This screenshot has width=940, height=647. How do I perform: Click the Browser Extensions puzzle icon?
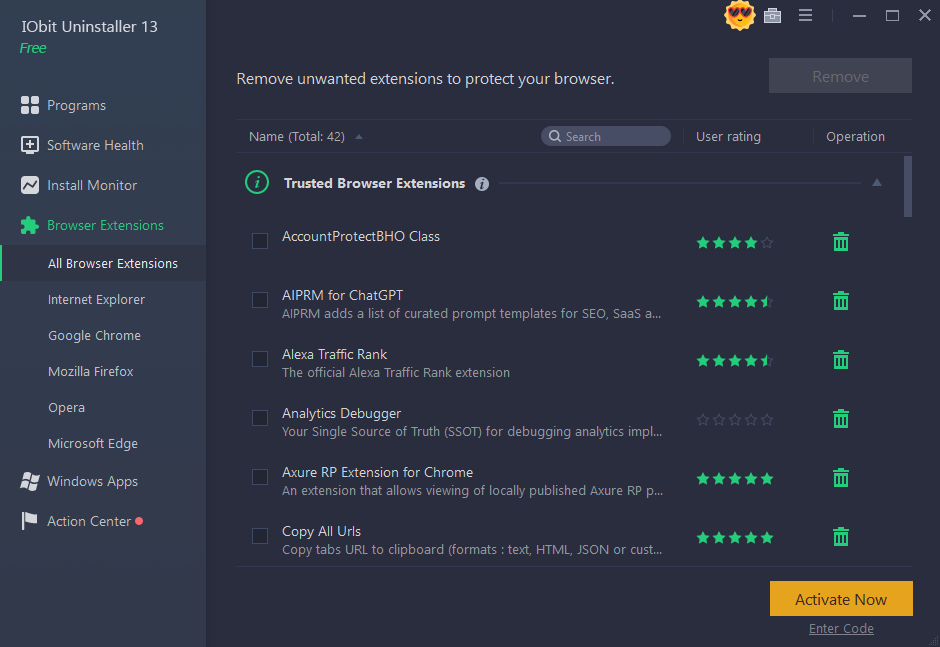point(29,225)
